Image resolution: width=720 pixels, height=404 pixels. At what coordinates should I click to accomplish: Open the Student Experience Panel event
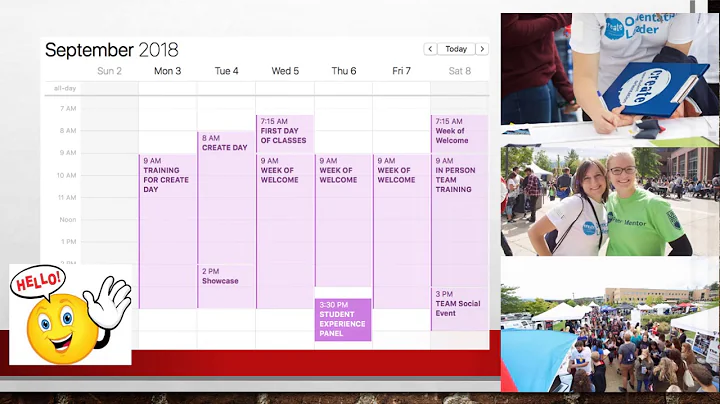[343, 320]
